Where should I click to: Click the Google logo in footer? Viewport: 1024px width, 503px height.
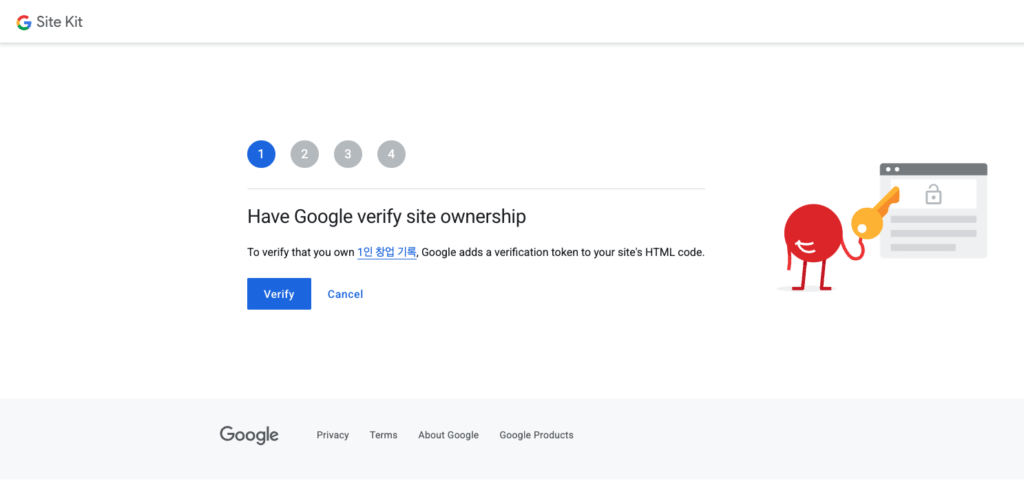coord(249,435)
